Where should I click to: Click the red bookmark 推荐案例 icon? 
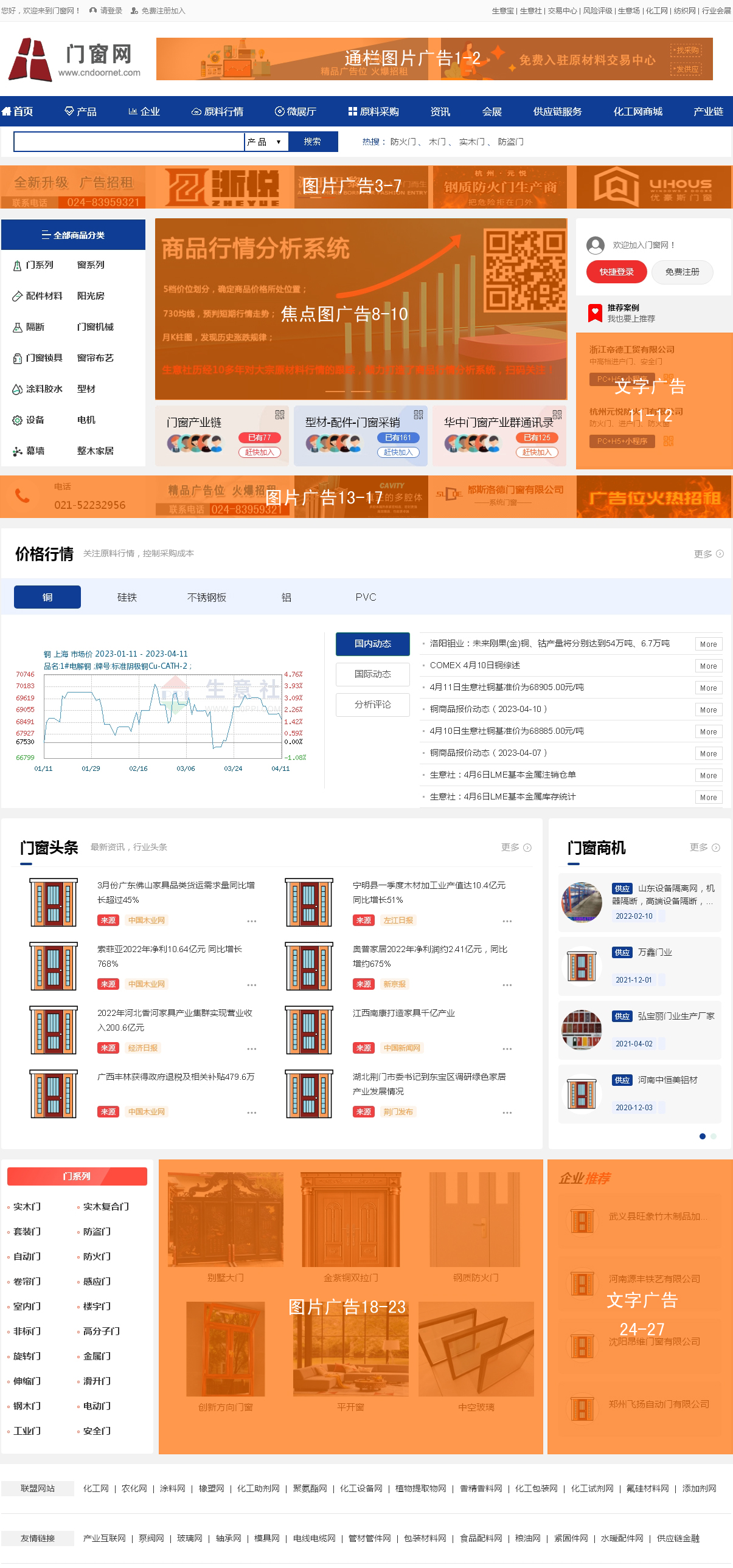click(x=594, y=313)
